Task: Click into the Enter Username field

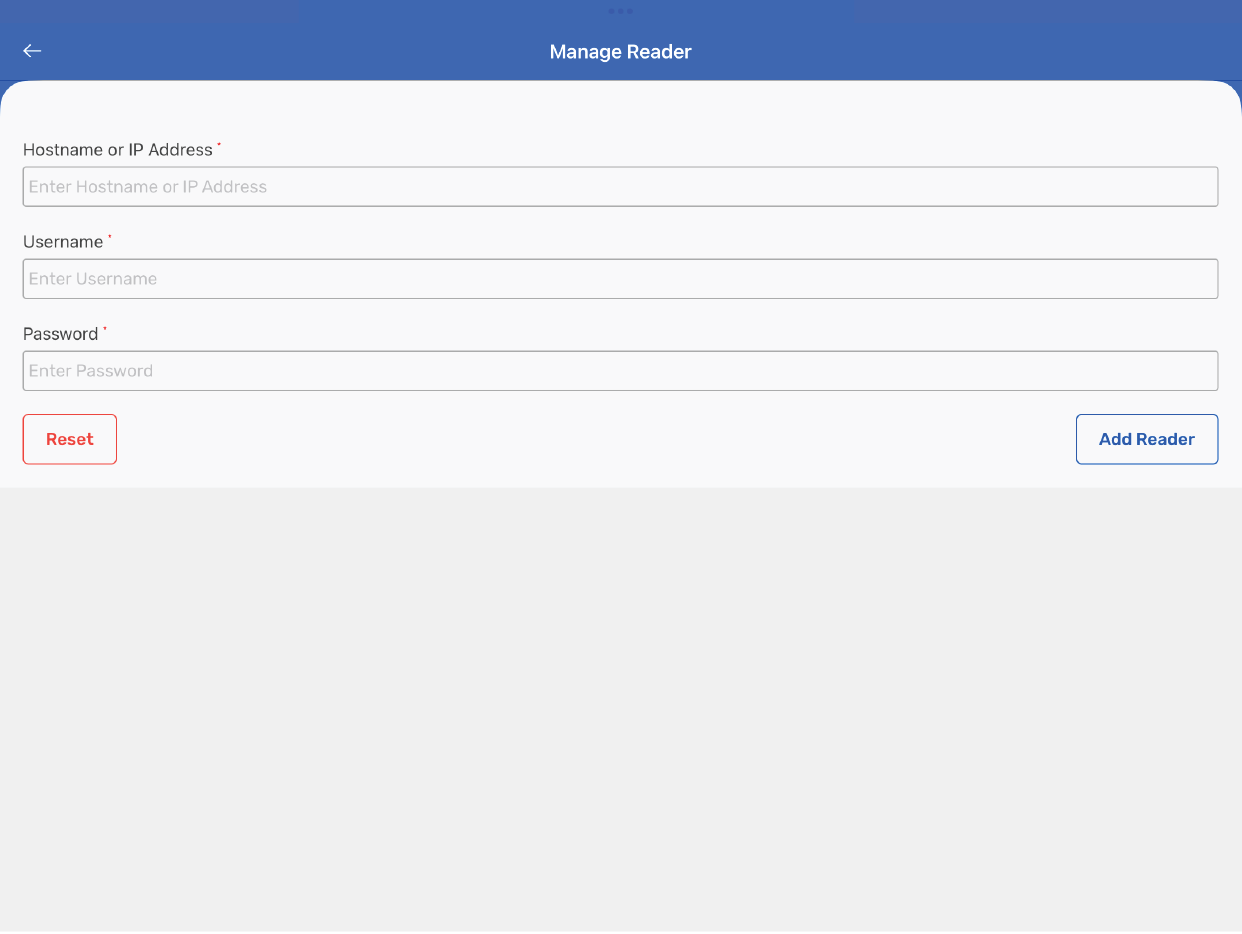Action: pos(620,279)
